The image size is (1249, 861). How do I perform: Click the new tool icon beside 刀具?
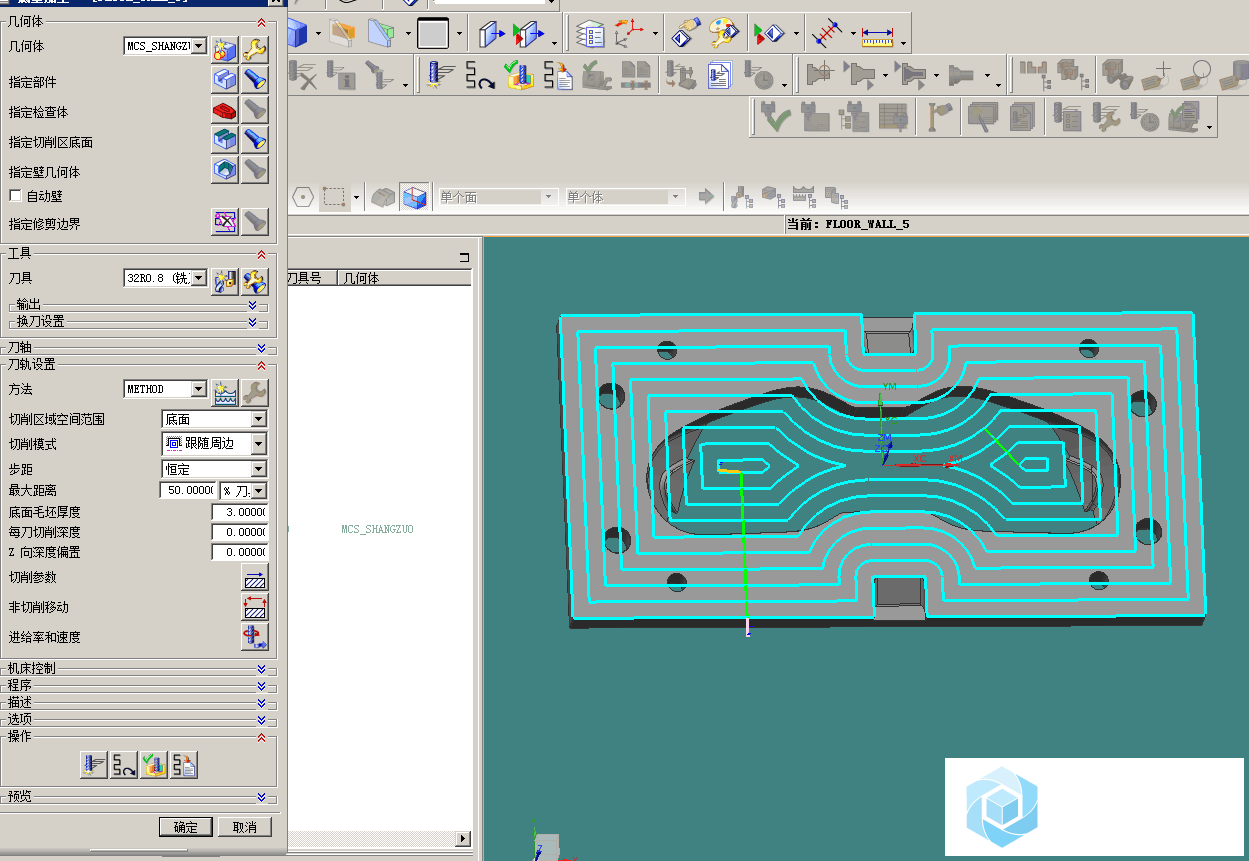225,282
